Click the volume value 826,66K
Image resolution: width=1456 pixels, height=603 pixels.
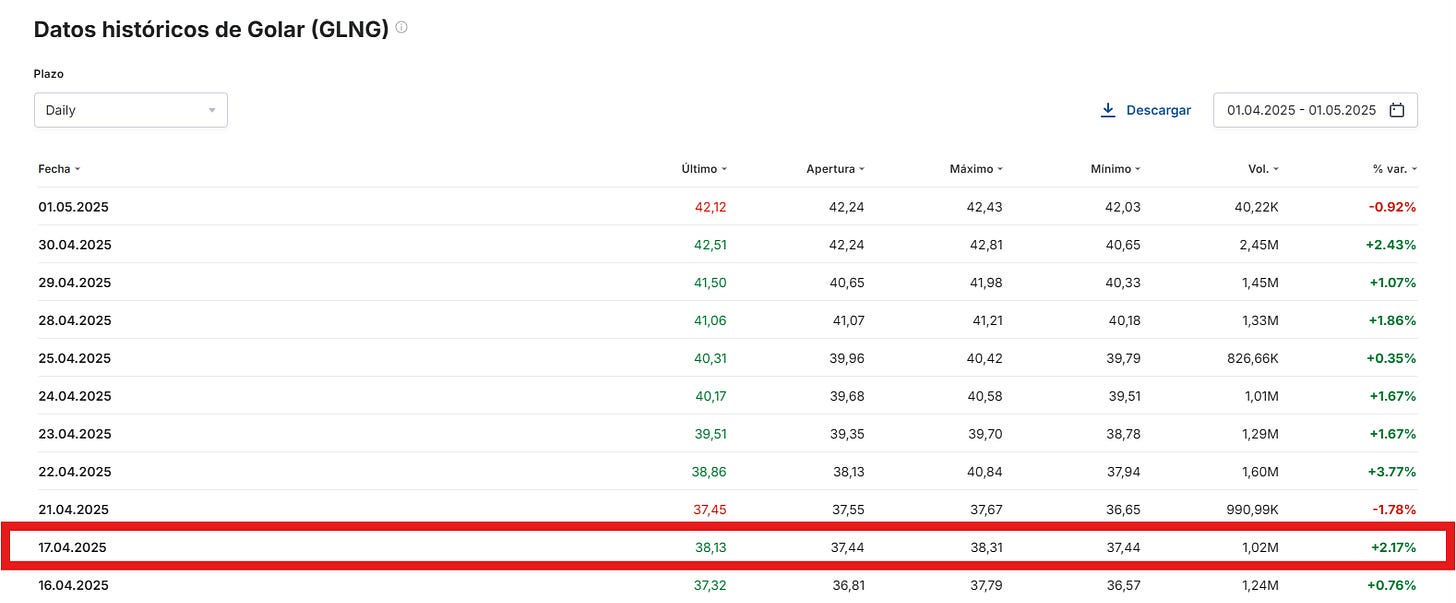coord(1253,358)
